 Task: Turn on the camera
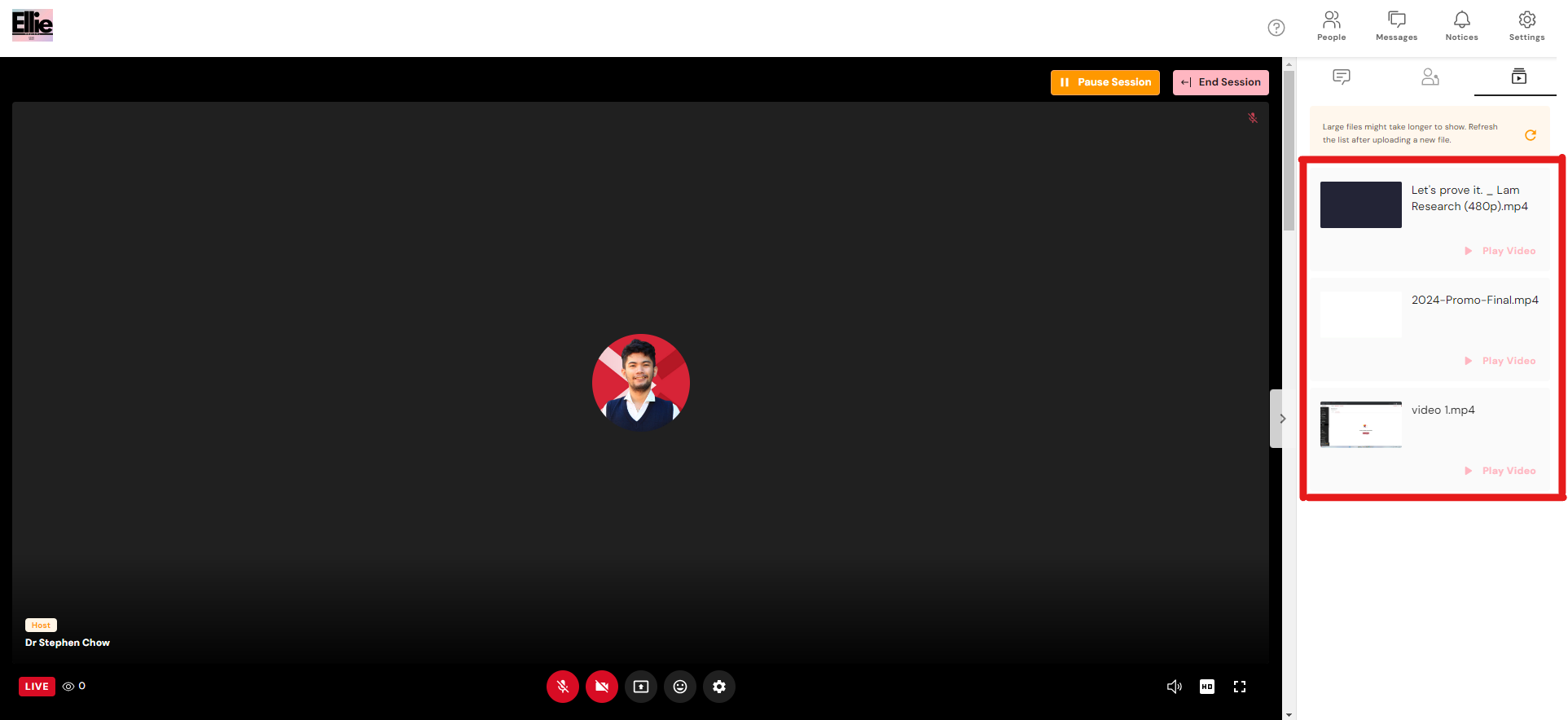pos(602,687)
